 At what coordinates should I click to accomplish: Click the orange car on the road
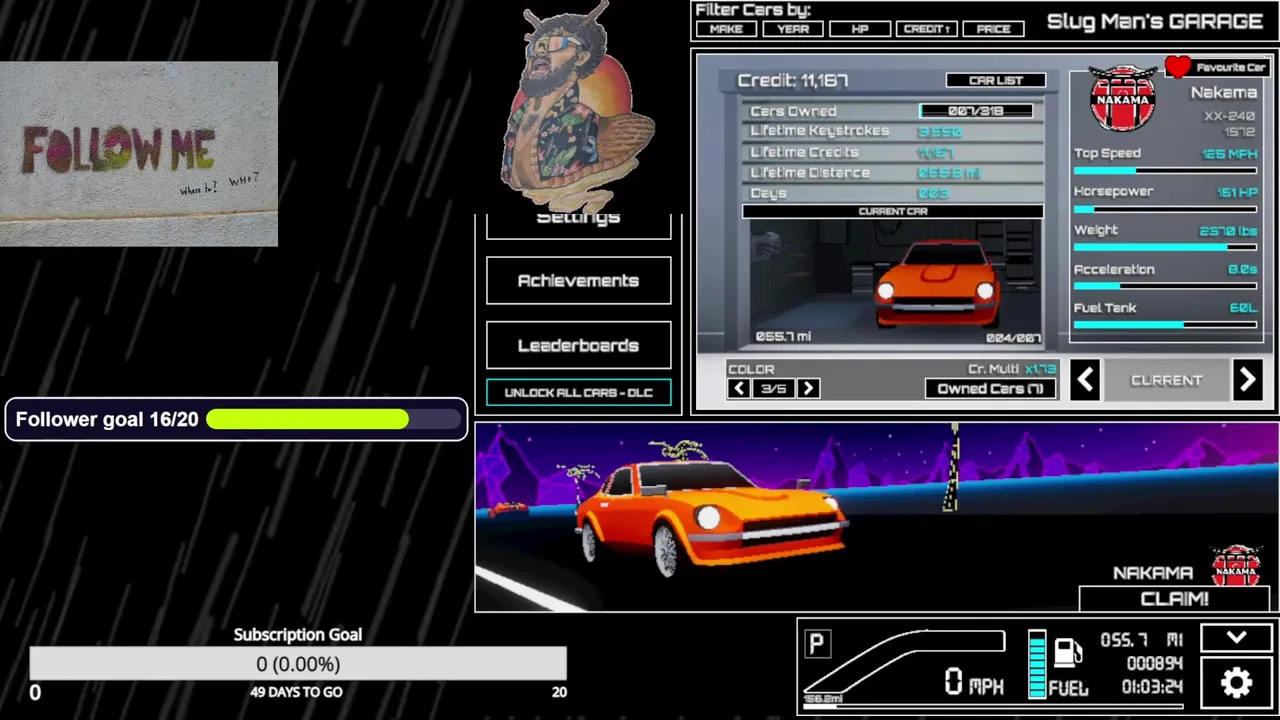tap(712, 518)
